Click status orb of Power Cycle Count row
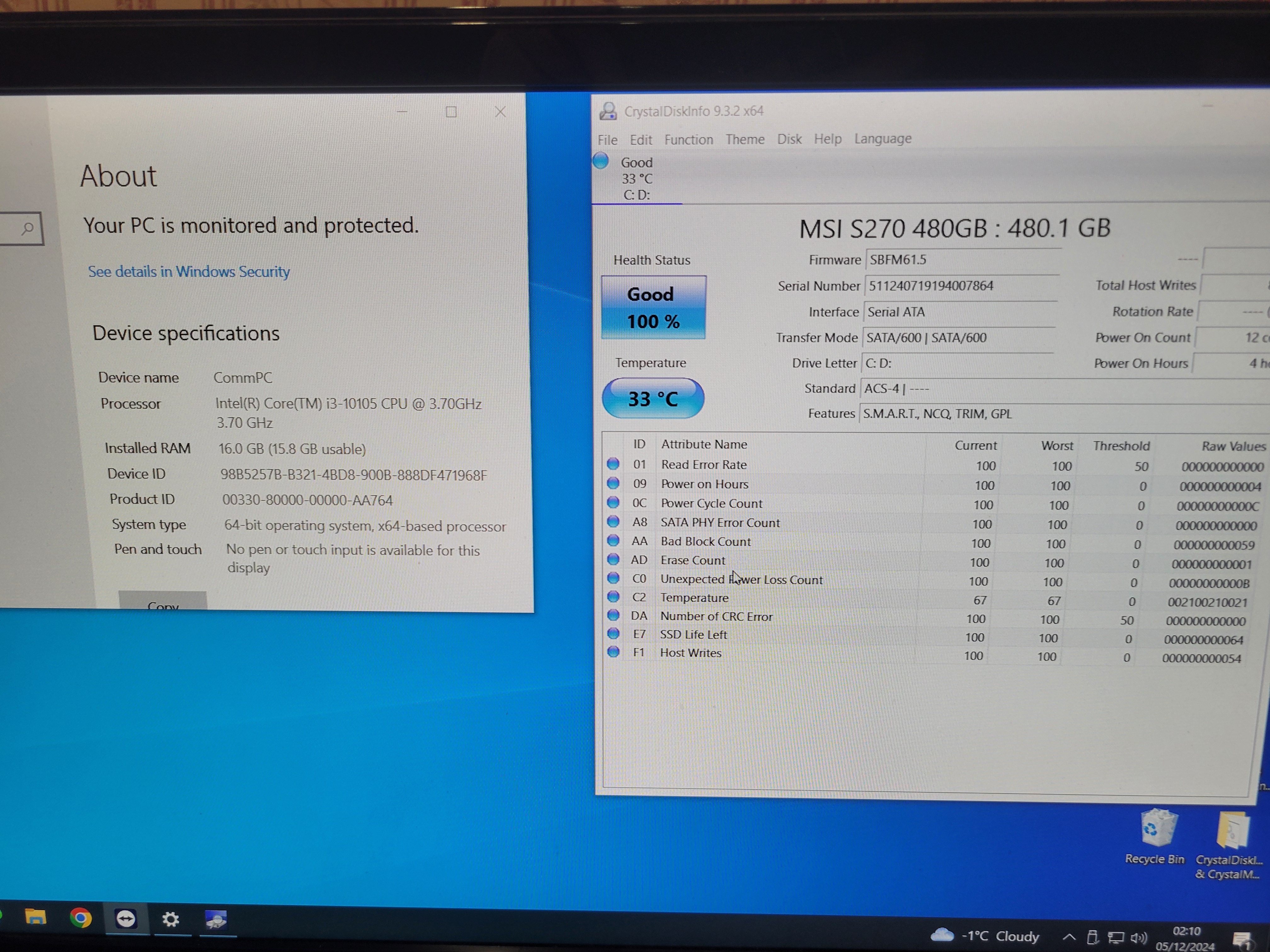Viewport: 1270px width, 952px height. (613, 502)
